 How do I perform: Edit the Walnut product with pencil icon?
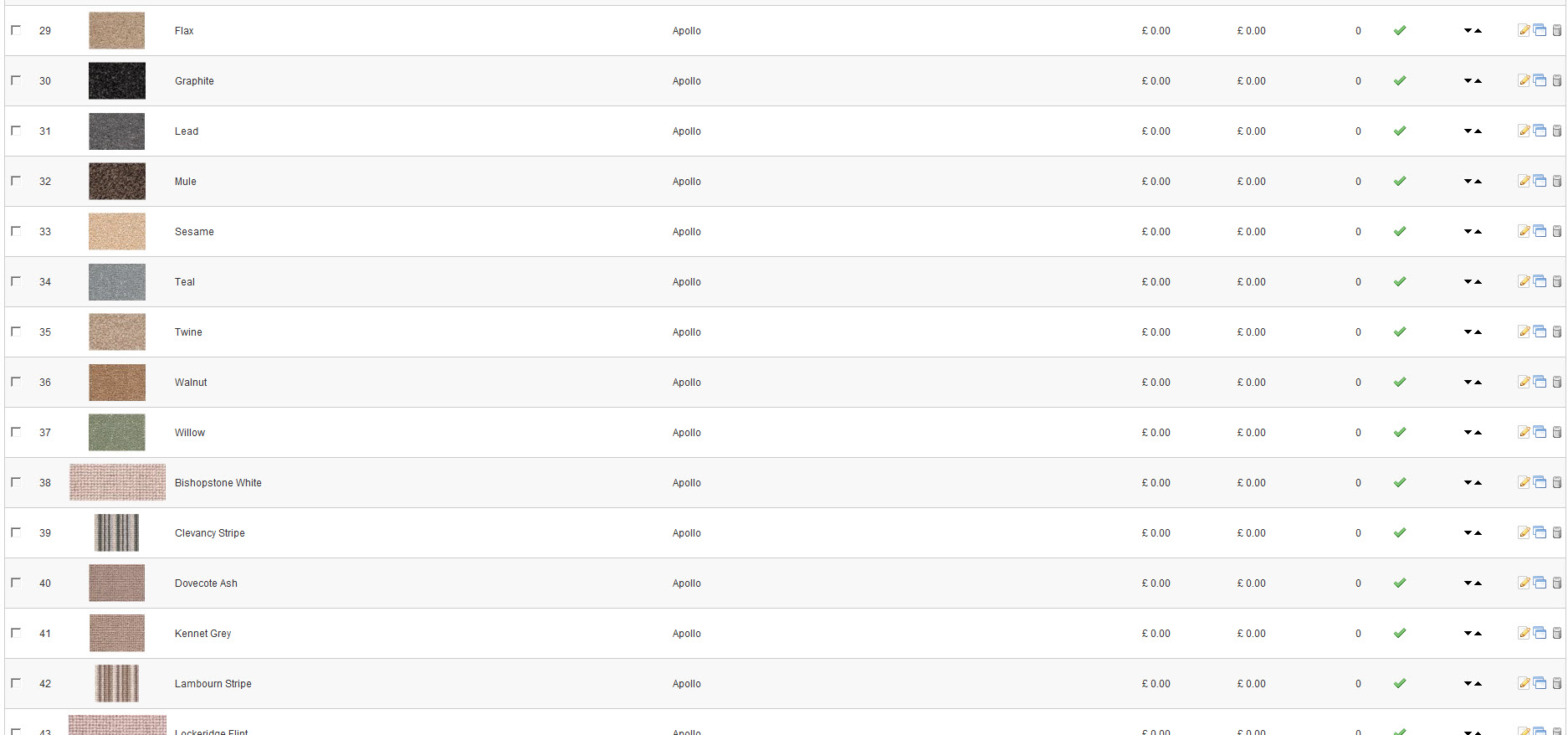pos(1524,383)
